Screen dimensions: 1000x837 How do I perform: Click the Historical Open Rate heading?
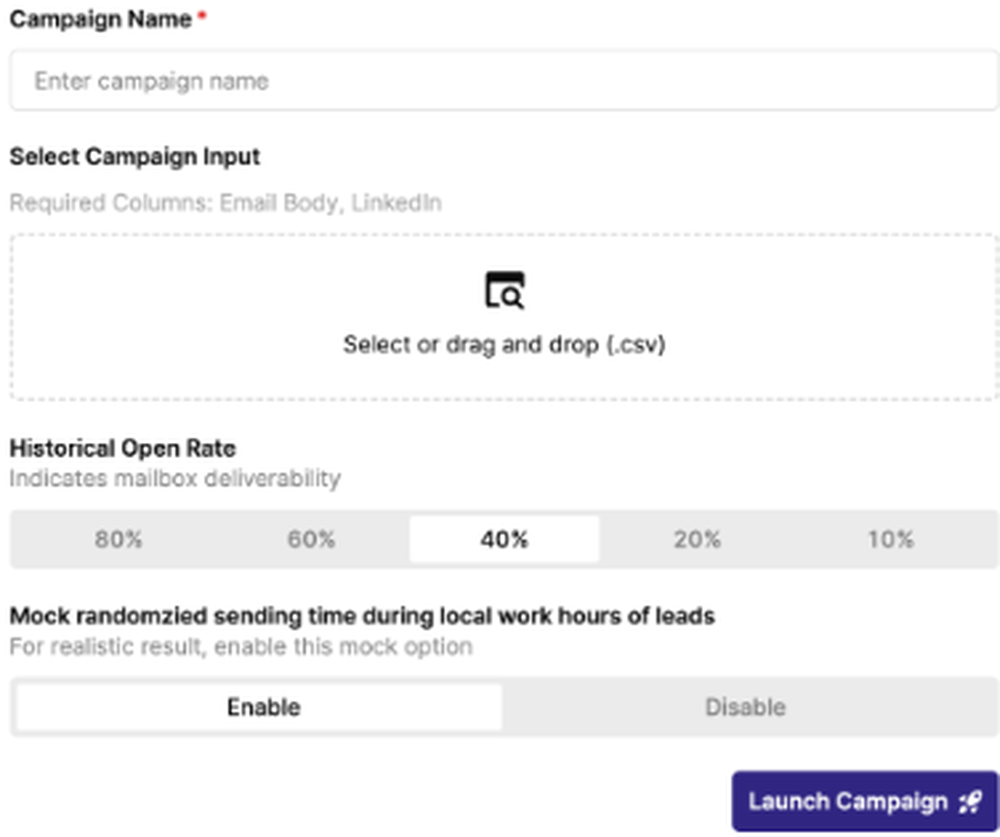point(122,448)
